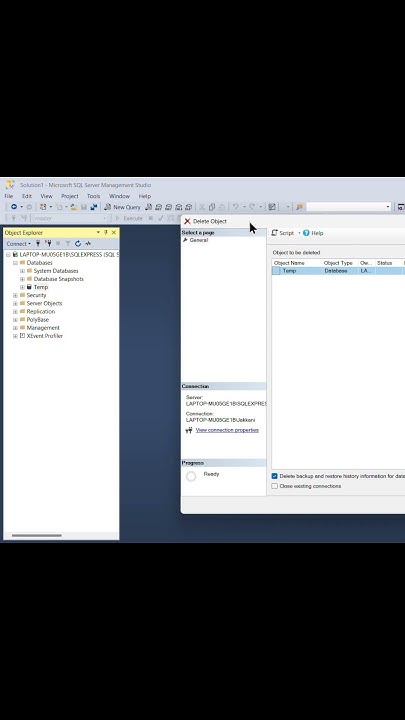Select the Management folder in tree
The height and width of the screenshot is (720, 405).
tap(43, 328)
